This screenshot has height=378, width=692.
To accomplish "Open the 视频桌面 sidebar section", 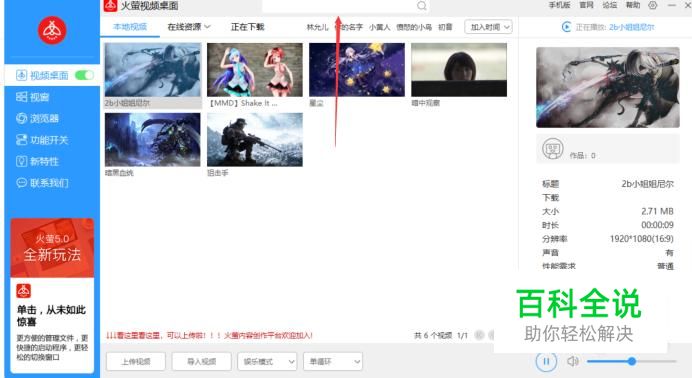I will point(52,75).
